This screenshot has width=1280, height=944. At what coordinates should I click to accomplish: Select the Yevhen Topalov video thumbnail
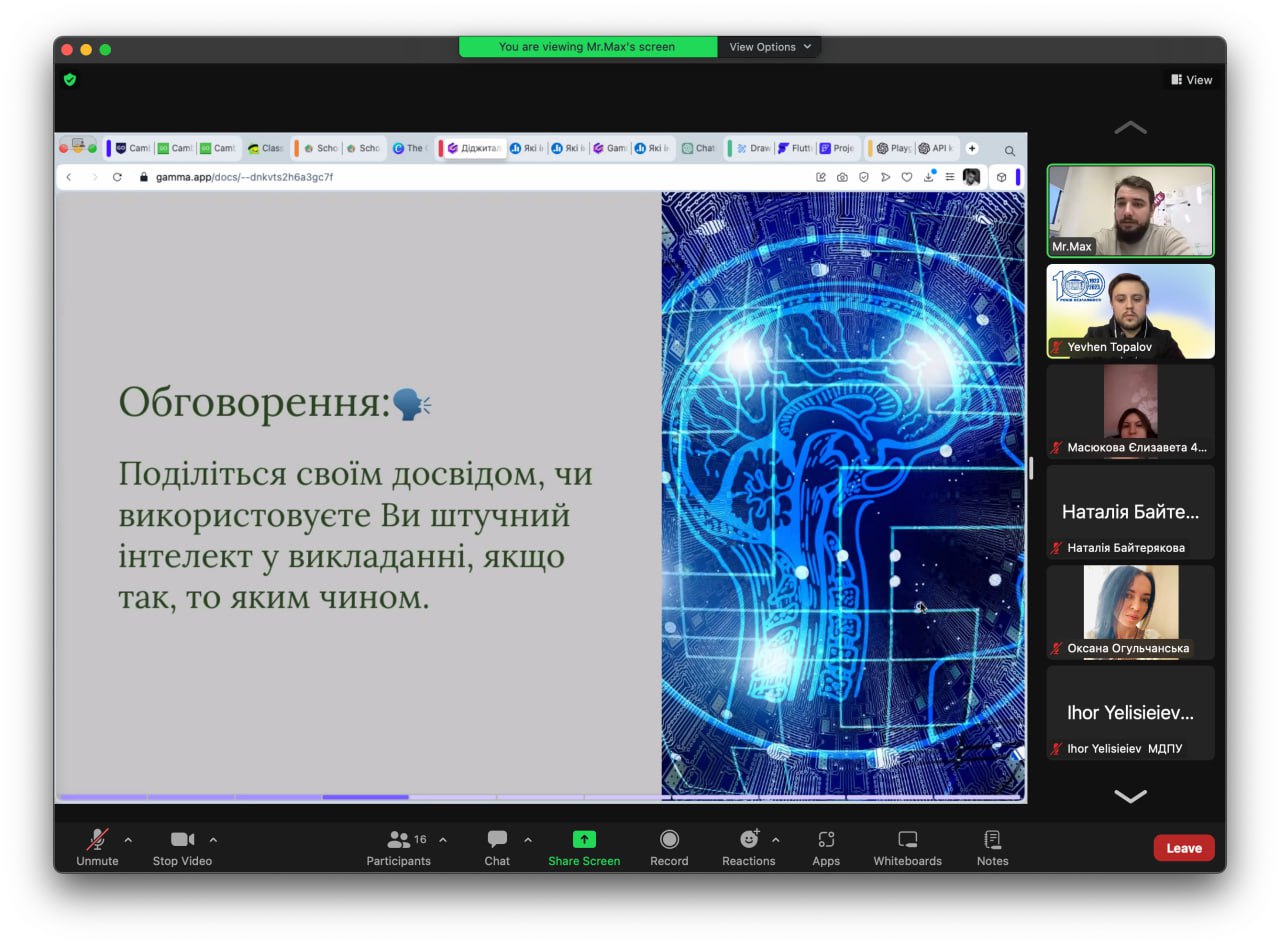coord(1130,311)
